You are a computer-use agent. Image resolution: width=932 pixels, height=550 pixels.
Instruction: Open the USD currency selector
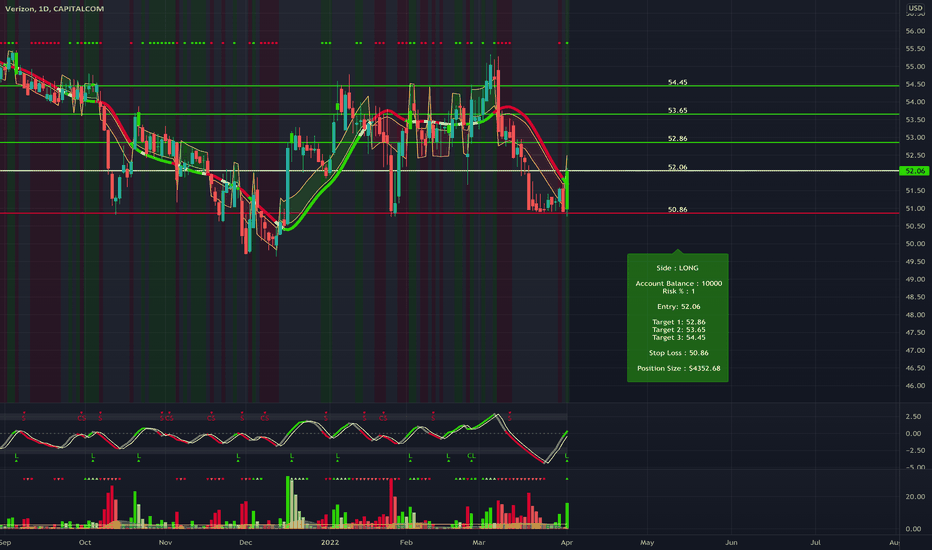[915, 8]
